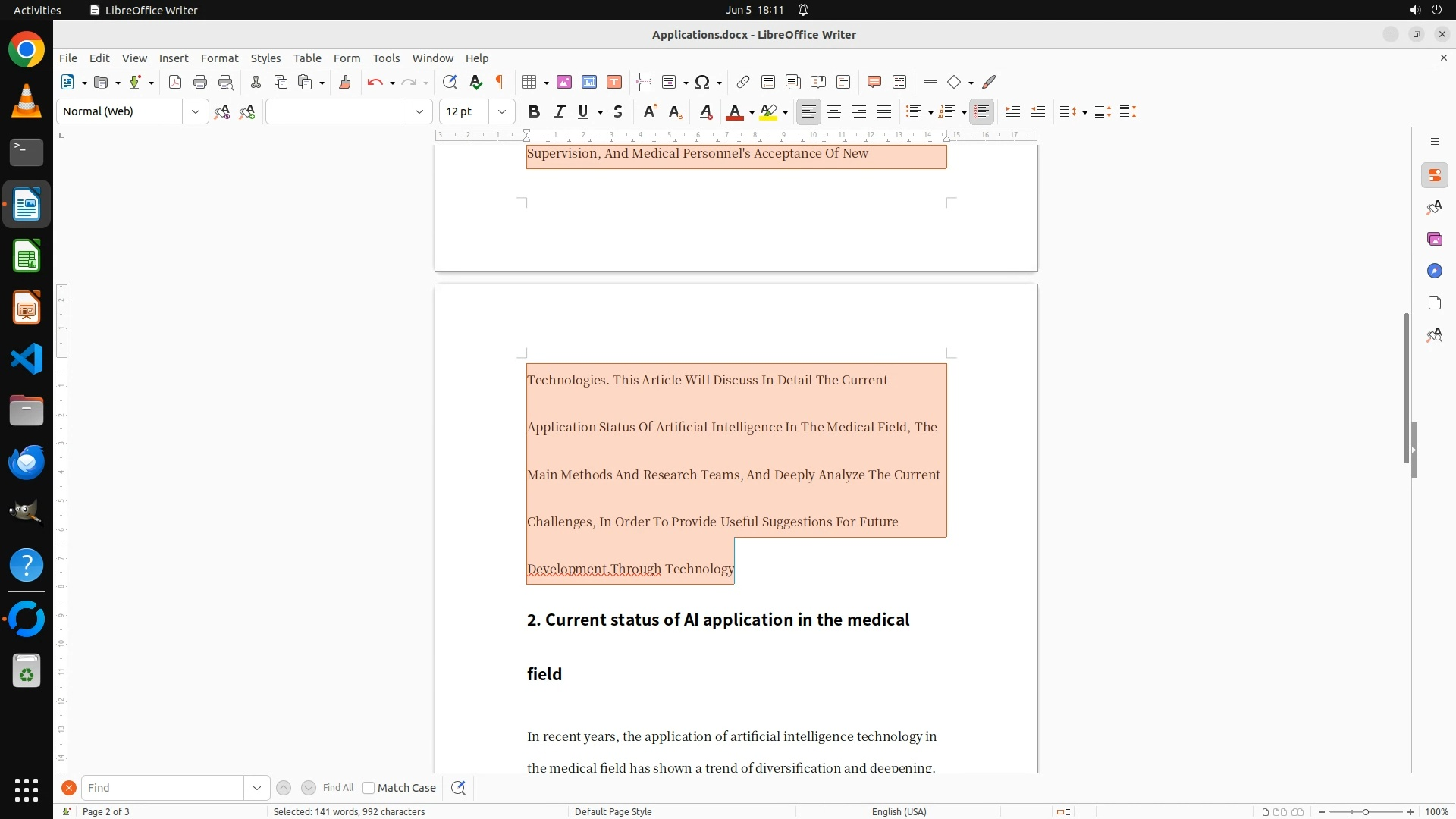Click the Find All button

point(337,788)
